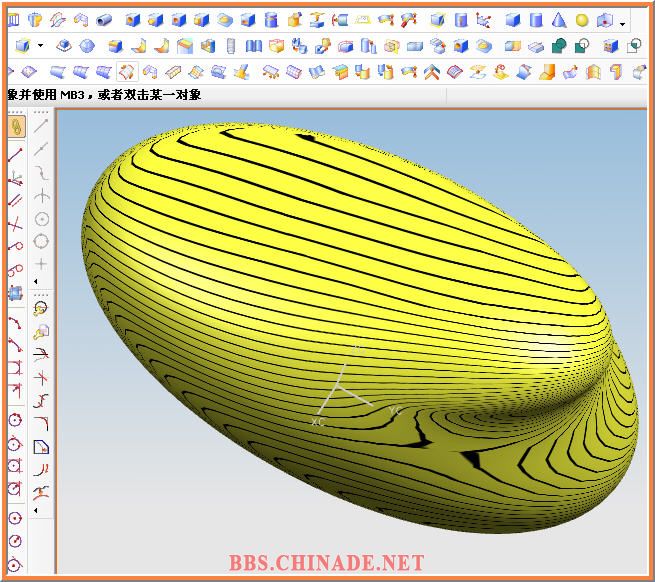
Task: Expand the lower left toolbar overflow arrow
Action: click(x=37, y=510)
